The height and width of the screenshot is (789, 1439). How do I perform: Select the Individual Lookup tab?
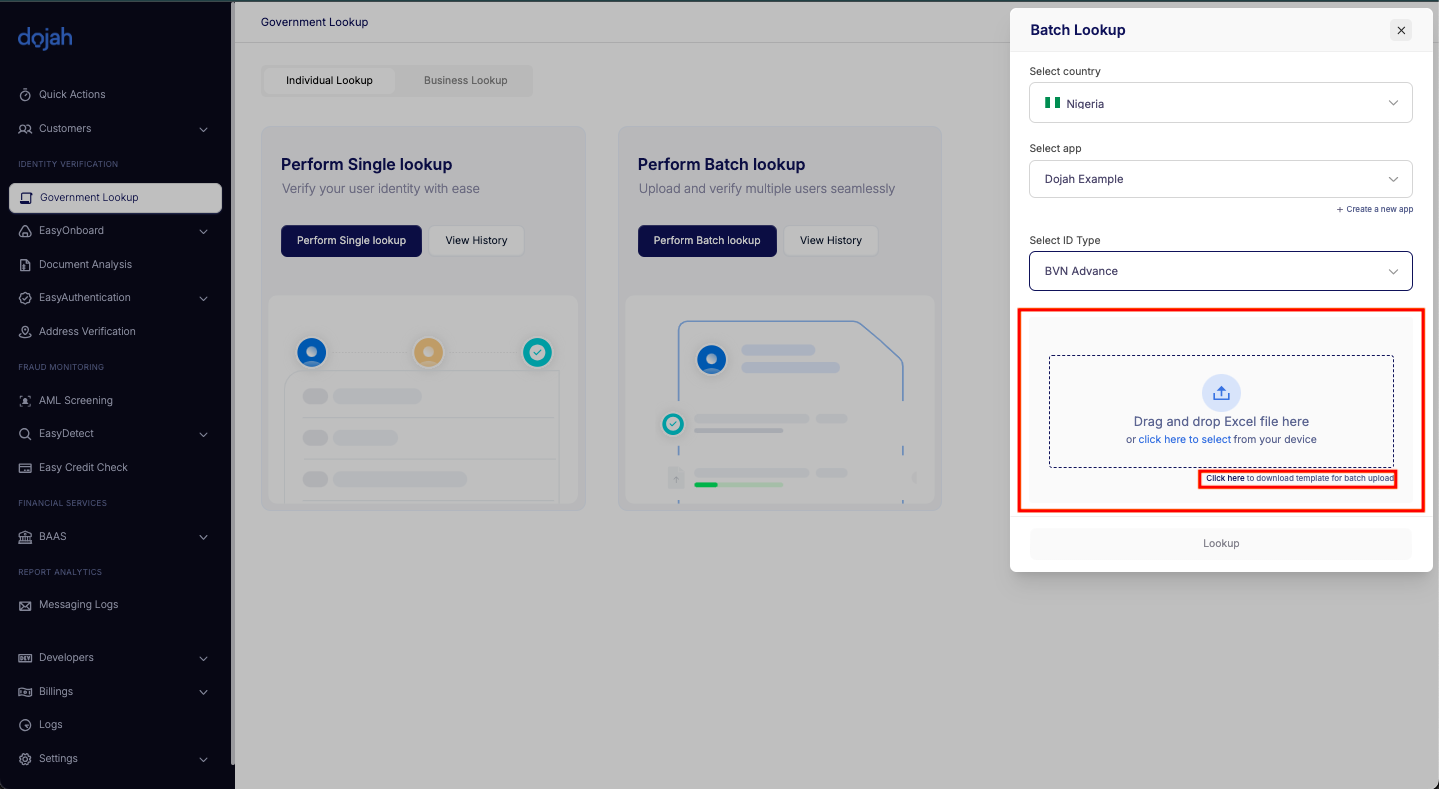point(329,80)
